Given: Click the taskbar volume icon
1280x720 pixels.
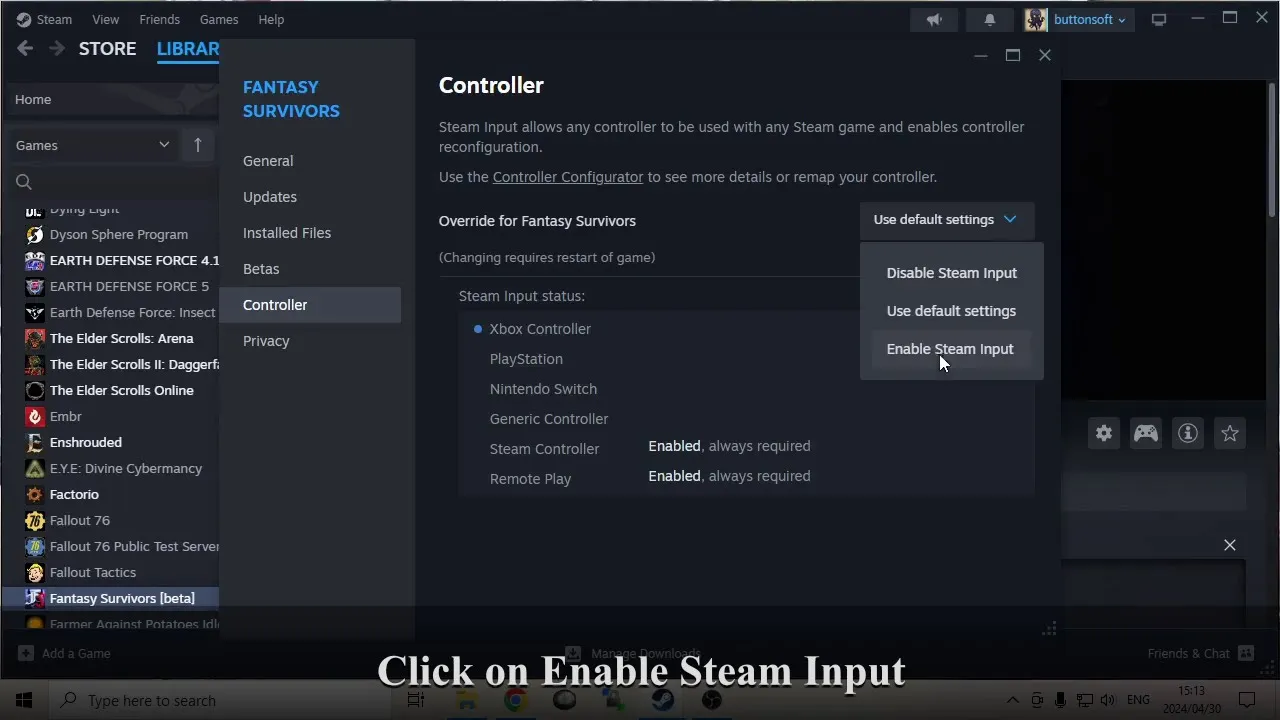Looking at the screenshot, I should (1107, 700).
